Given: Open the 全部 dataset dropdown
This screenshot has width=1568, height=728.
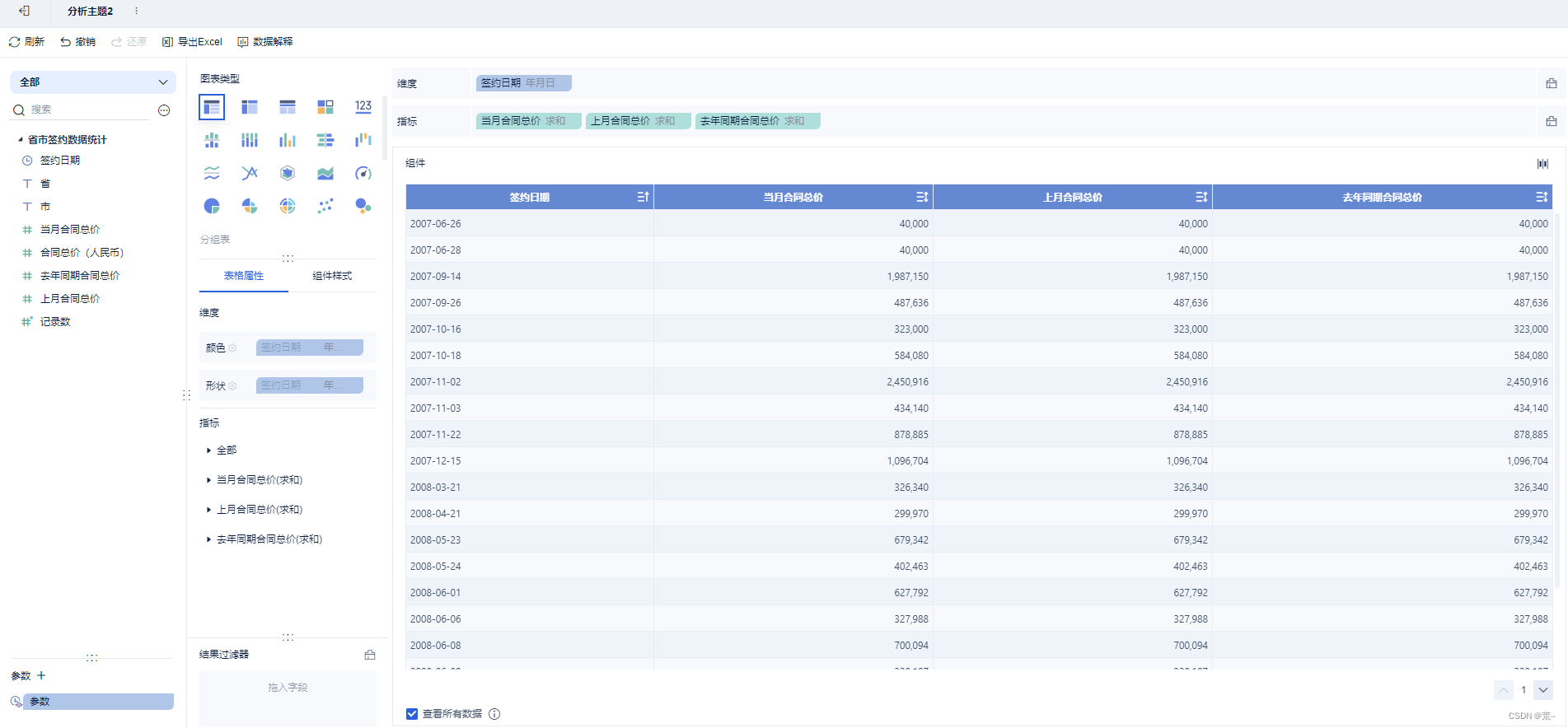Looking at the screenshot, I should (x=93, y=82).
